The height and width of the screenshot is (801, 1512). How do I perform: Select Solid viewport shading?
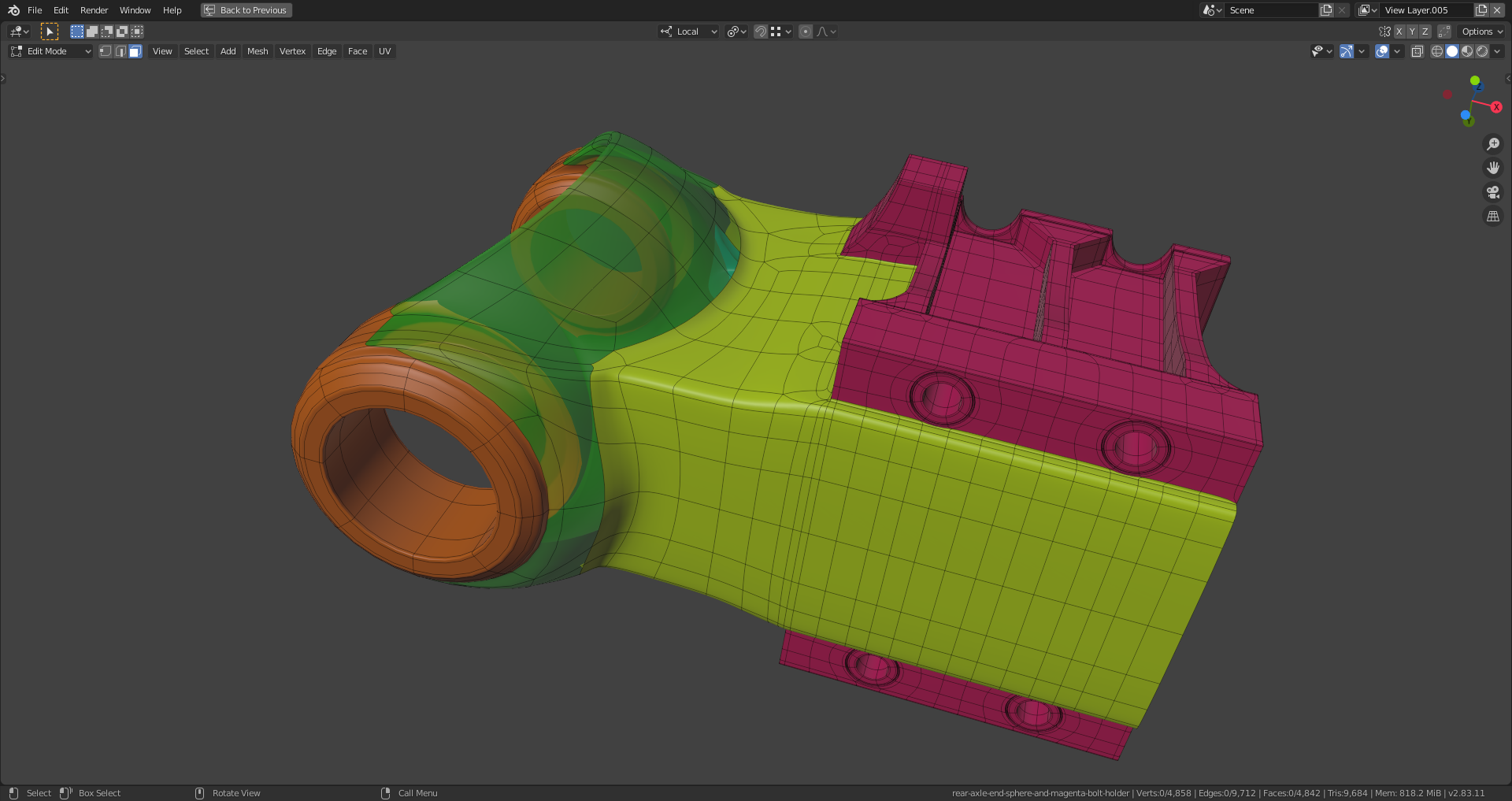click(1452, 51)
